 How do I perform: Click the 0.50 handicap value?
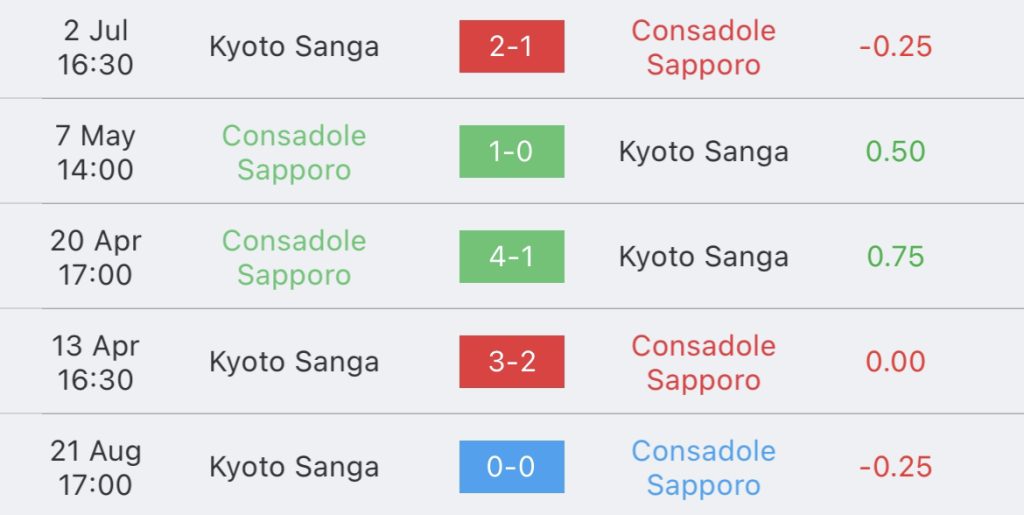(895, 151)
